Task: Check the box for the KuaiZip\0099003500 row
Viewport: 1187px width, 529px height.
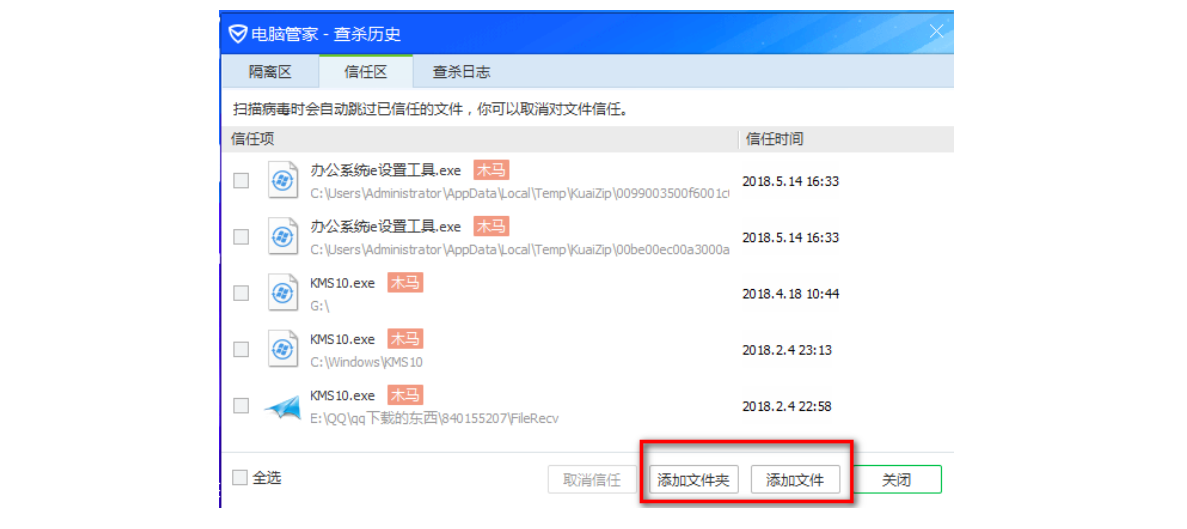Action: (x=241, y=180)
